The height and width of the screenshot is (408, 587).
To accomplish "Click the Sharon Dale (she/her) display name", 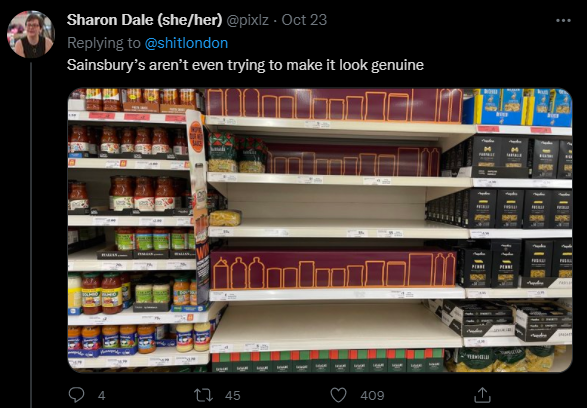I will 145,20.
